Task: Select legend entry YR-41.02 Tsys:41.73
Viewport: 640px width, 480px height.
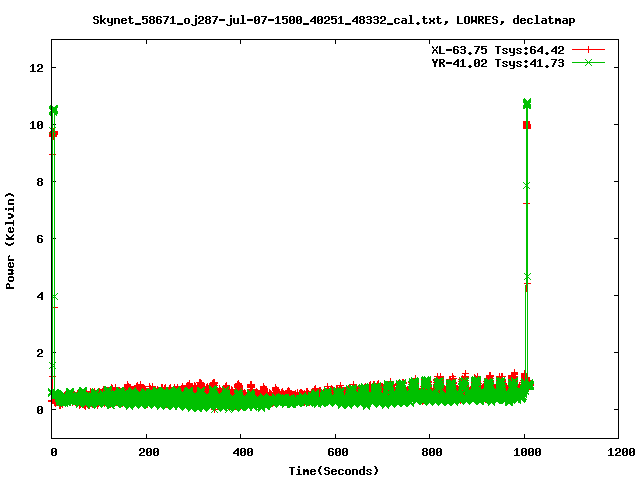Action: (x=498, y=63)
